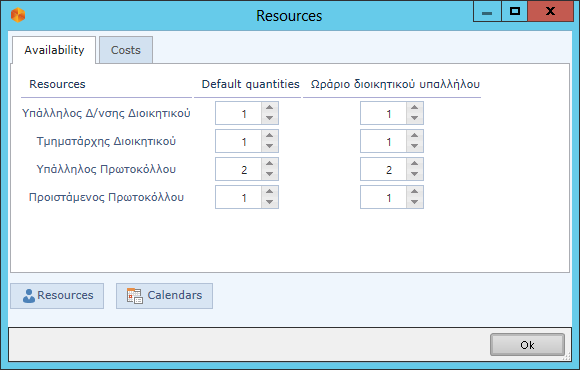The width and height of the screenshot is (580, 370).
Task: Grab the resize grip beside Ok
Action: coord(567,357)
